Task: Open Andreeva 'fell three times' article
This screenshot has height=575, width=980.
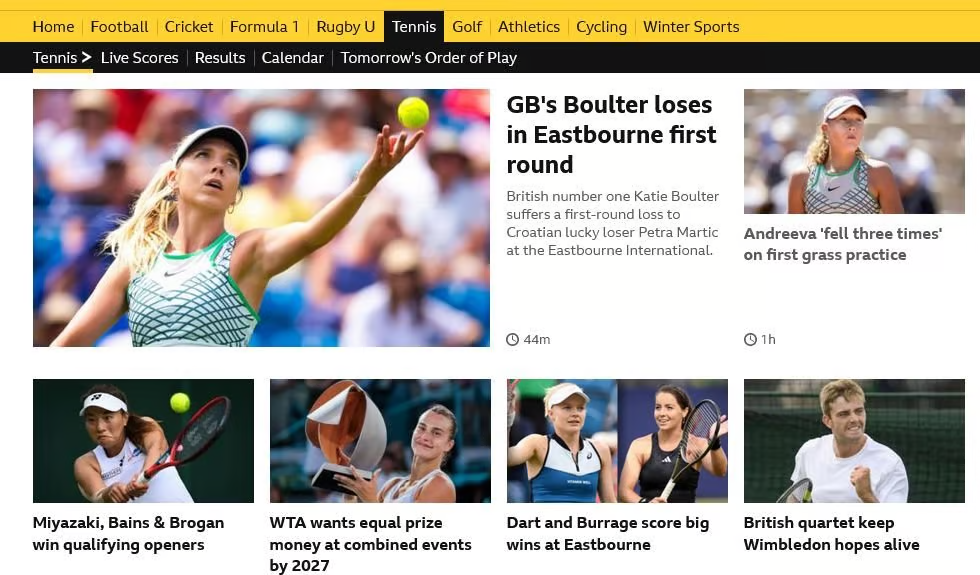Action: [842, 244]
